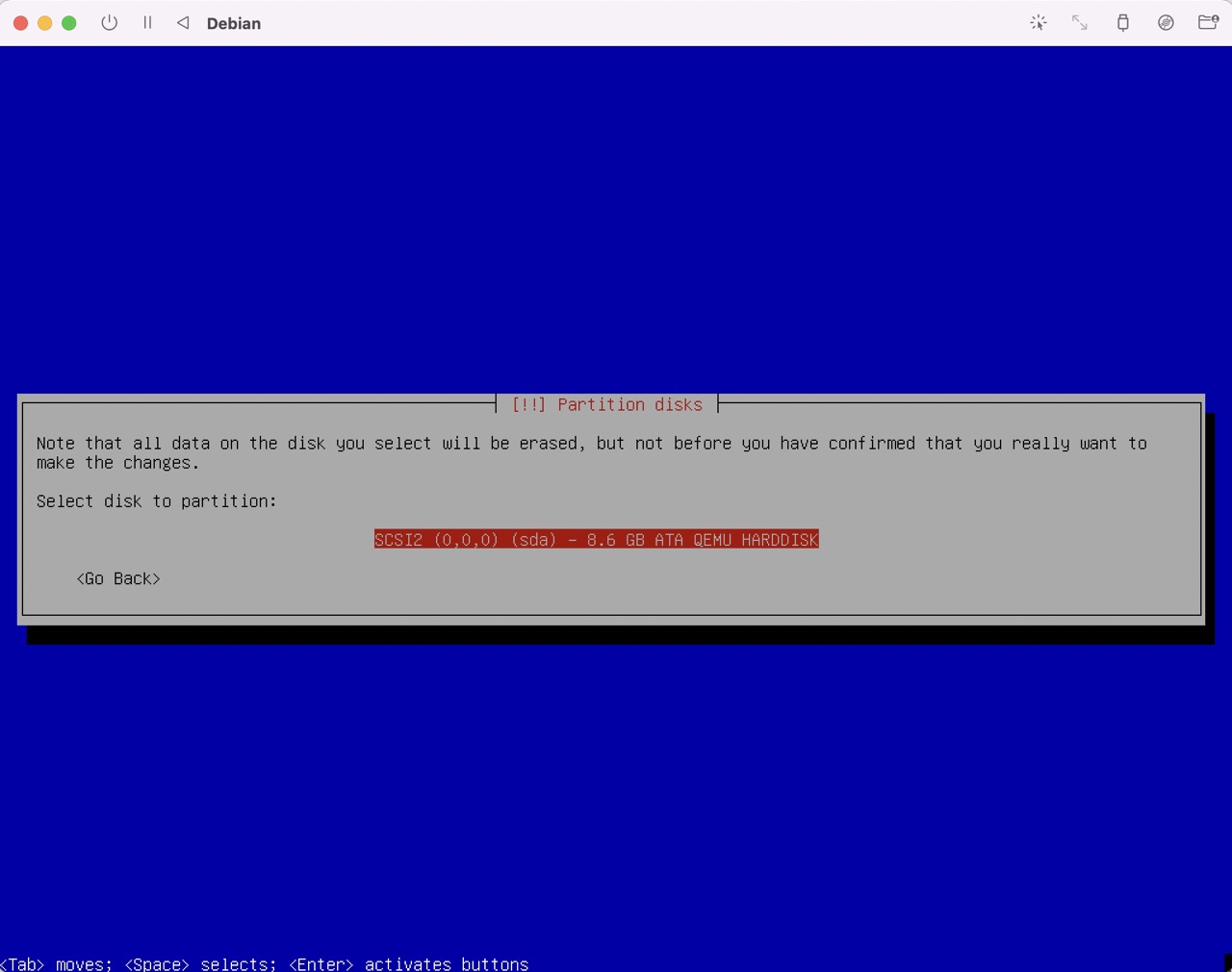This screenshot has width=1232, height=972.
Task: Minimize the Debian VM window
Action: 44,23
